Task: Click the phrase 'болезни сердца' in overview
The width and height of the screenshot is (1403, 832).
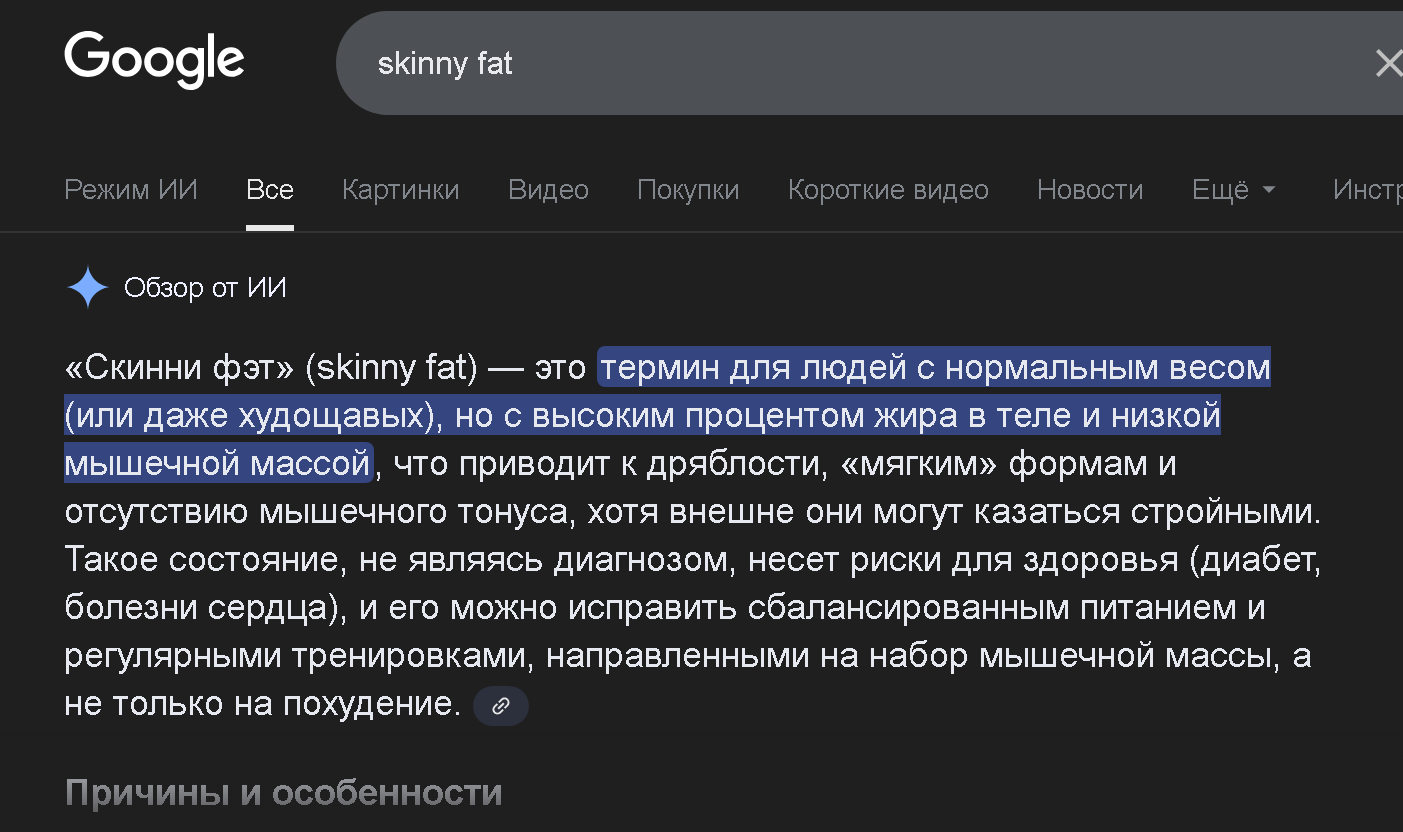Action: 197,608
